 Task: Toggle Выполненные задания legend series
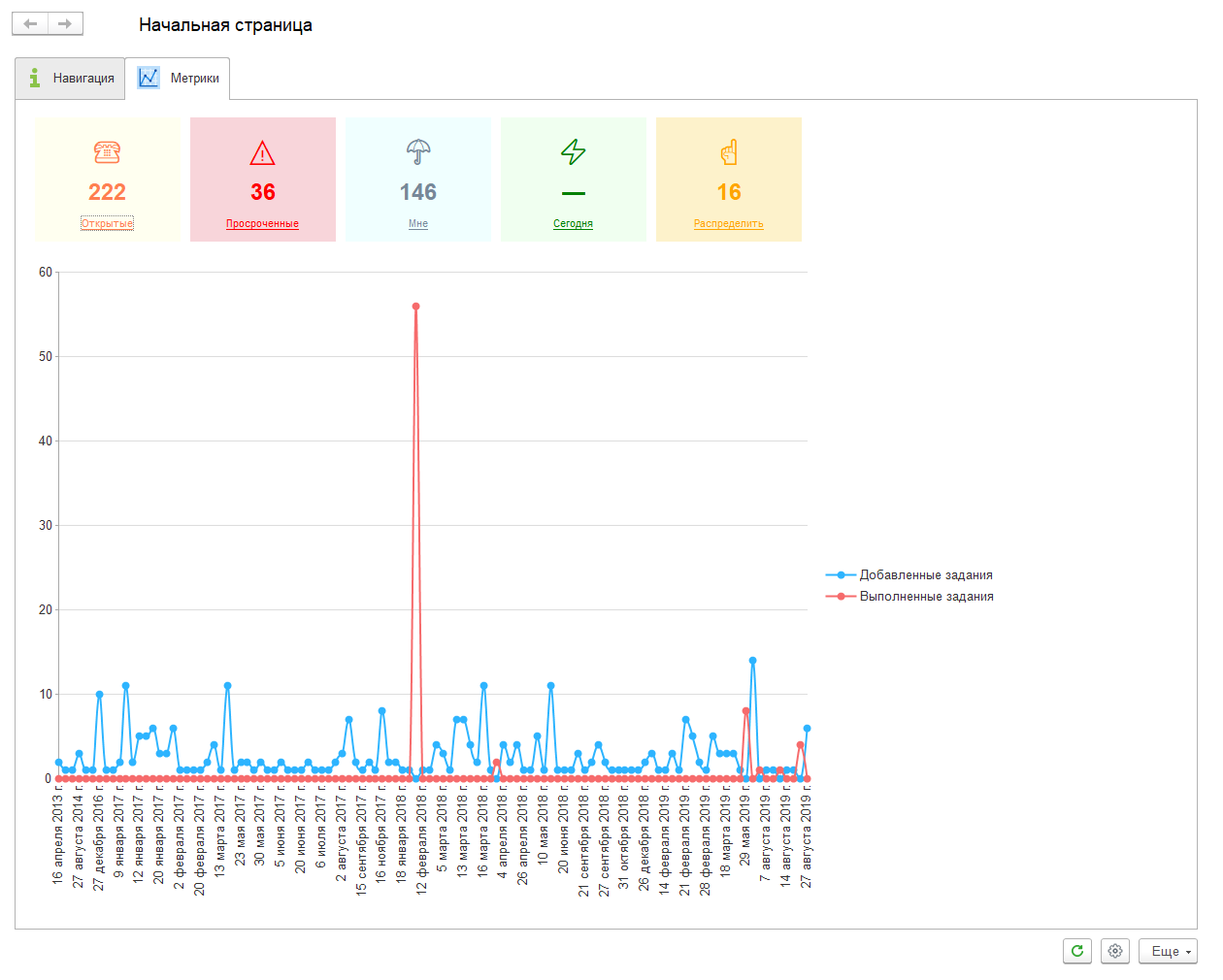(x=925, y=597)
